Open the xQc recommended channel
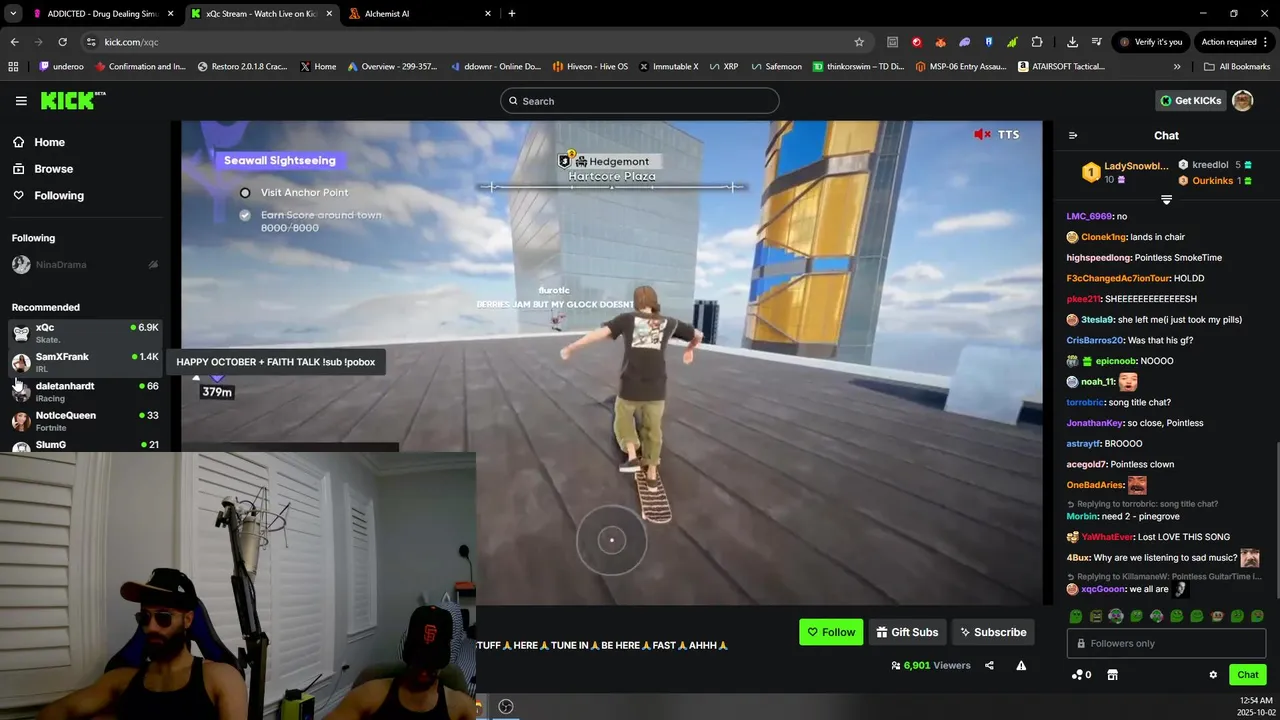 (x=85, y=333)
